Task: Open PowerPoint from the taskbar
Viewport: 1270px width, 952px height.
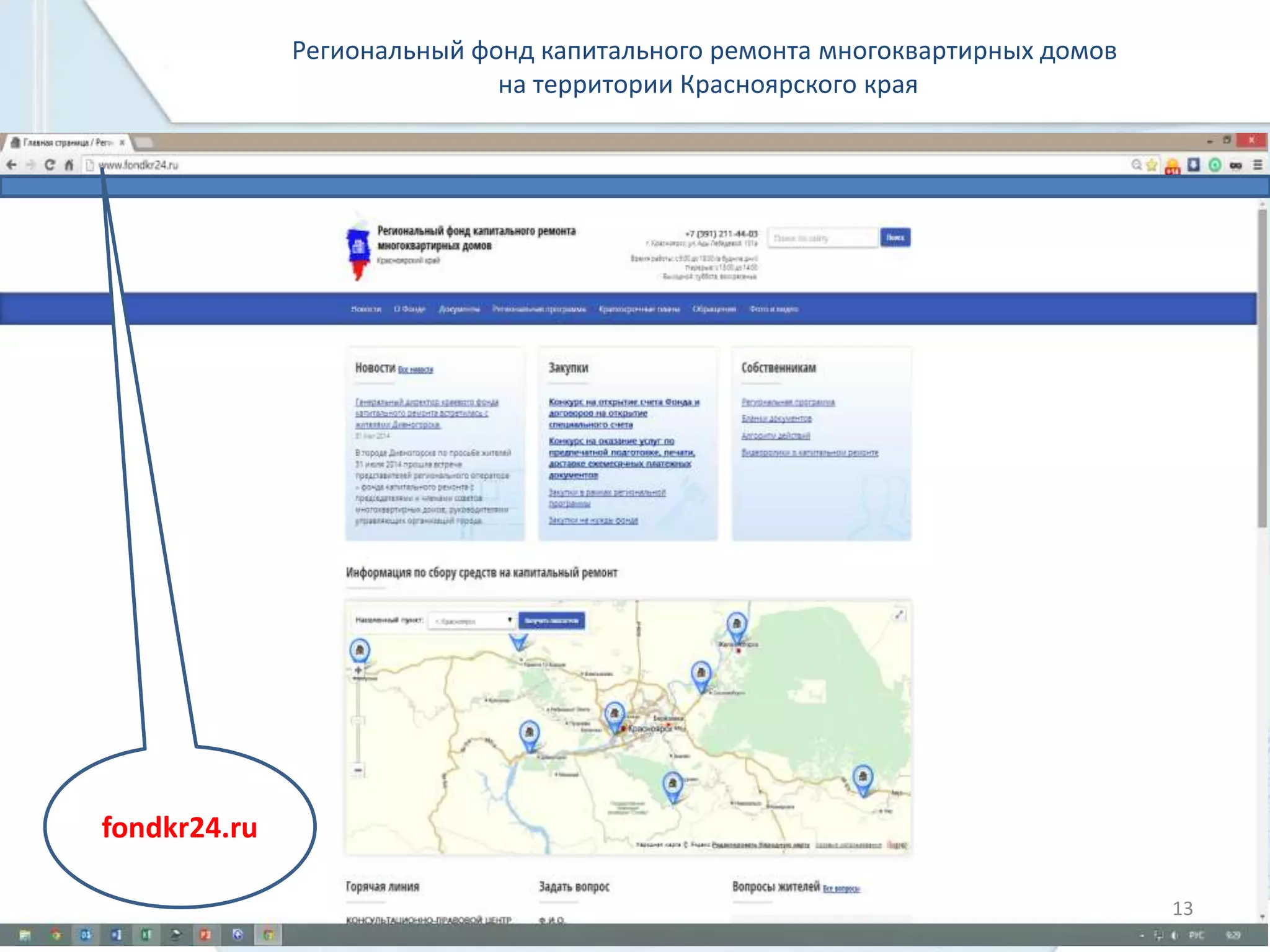Action: (x=206, y=935)
